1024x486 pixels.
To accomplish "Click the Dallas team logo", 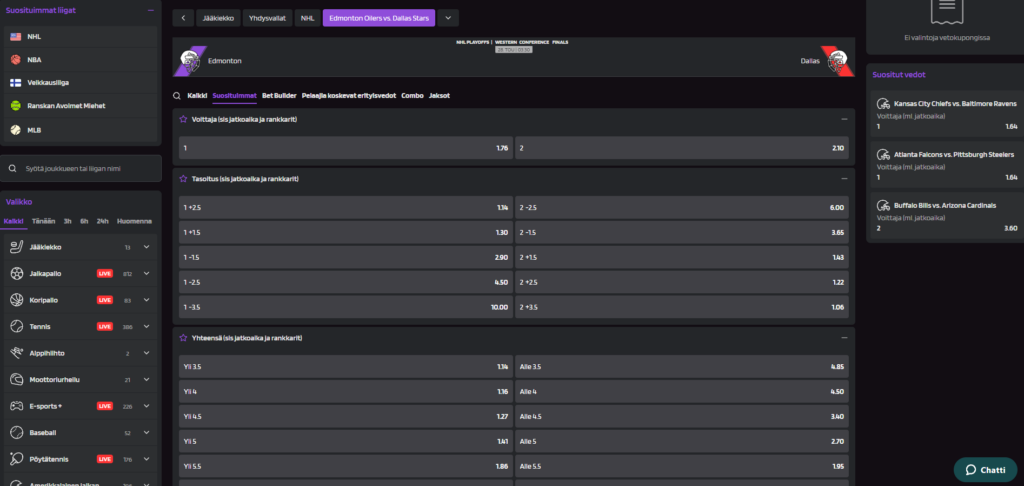I will (837, 61).
